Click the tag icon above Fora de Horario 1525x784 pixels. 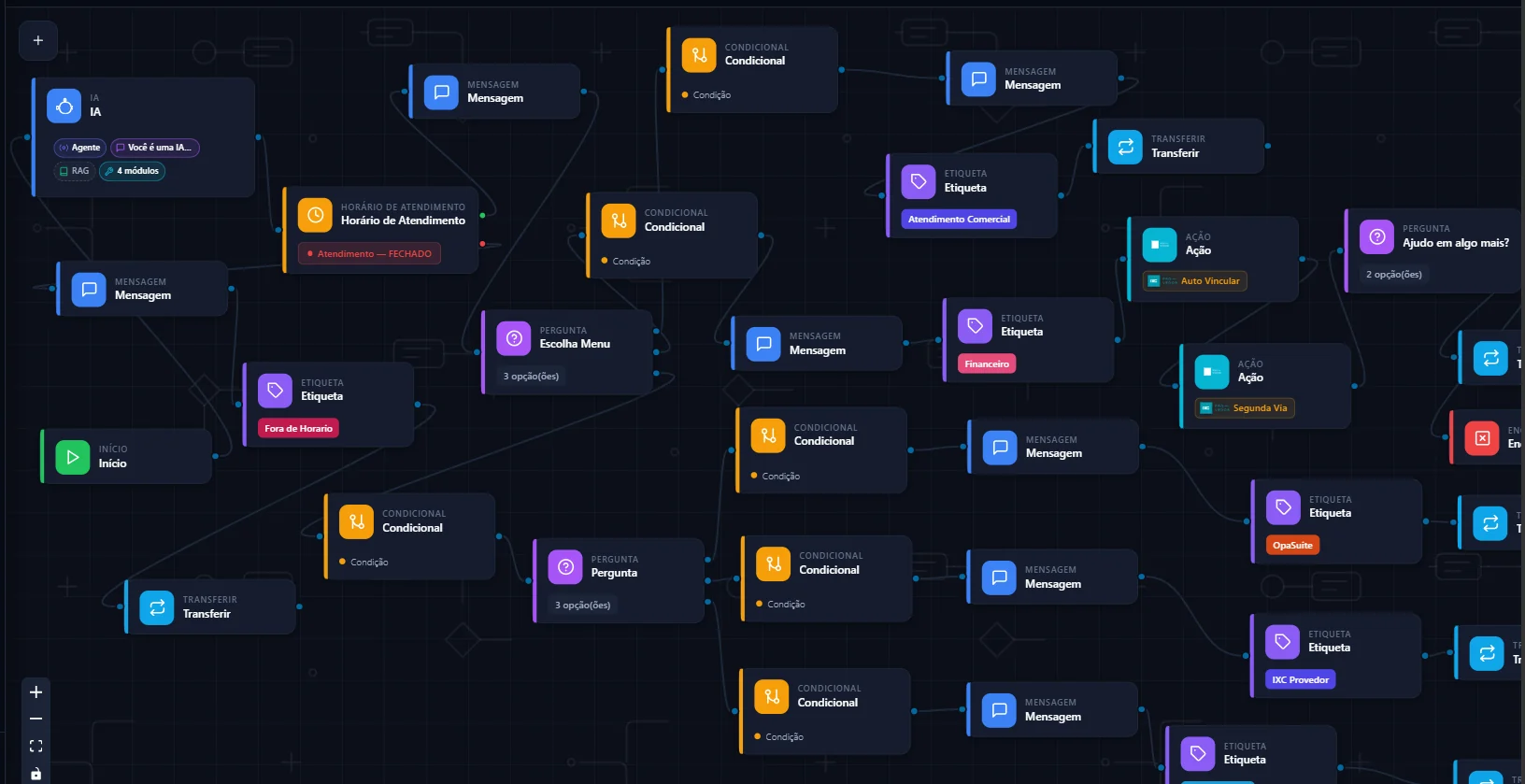pos(275,391)
